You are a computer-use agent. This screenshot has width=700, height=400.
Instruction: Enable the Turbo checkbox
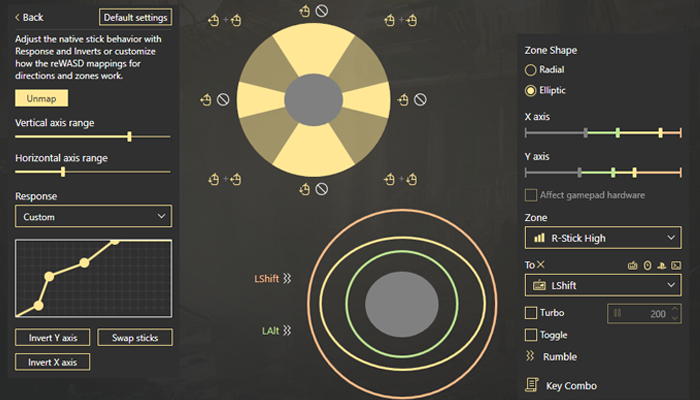point(531,313)
